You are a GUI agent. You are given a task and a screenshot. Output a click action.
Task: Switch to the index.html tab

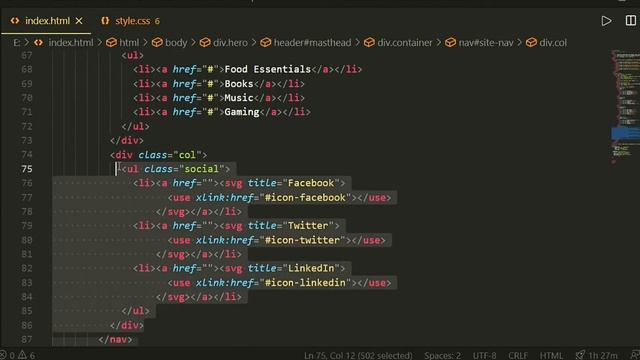point(47,21)
